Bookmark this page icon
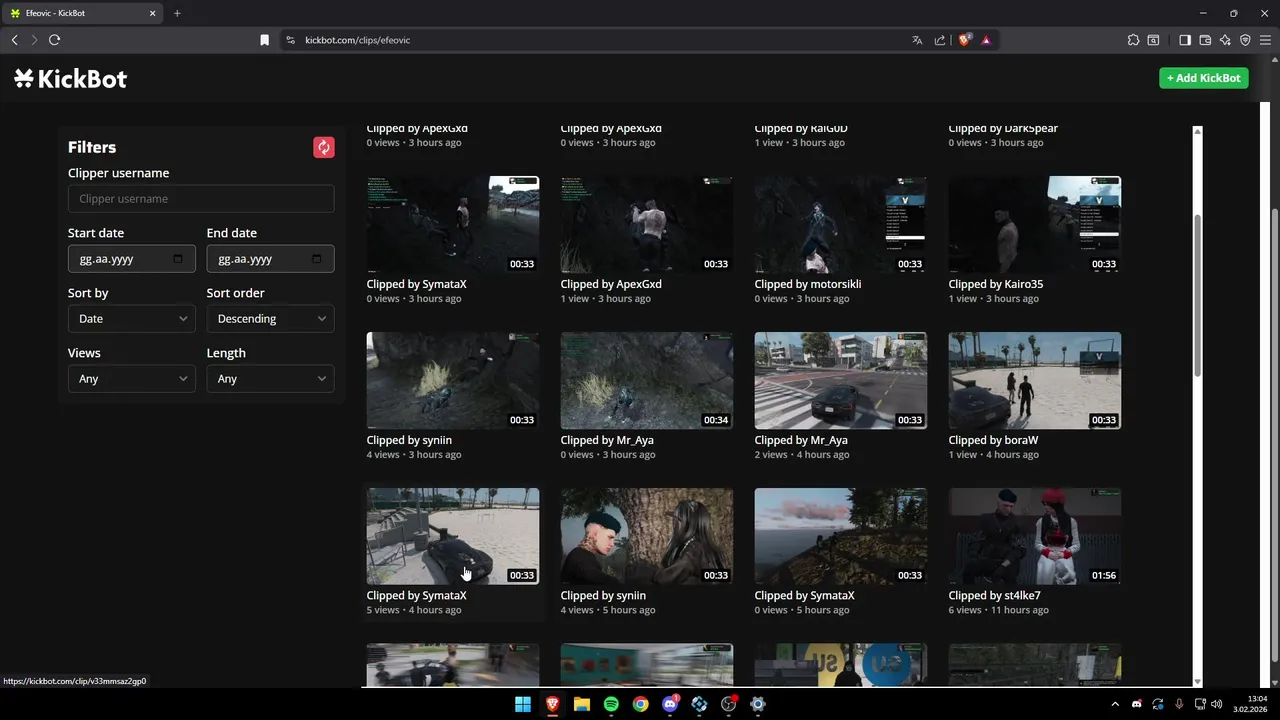 click(264, 40)
